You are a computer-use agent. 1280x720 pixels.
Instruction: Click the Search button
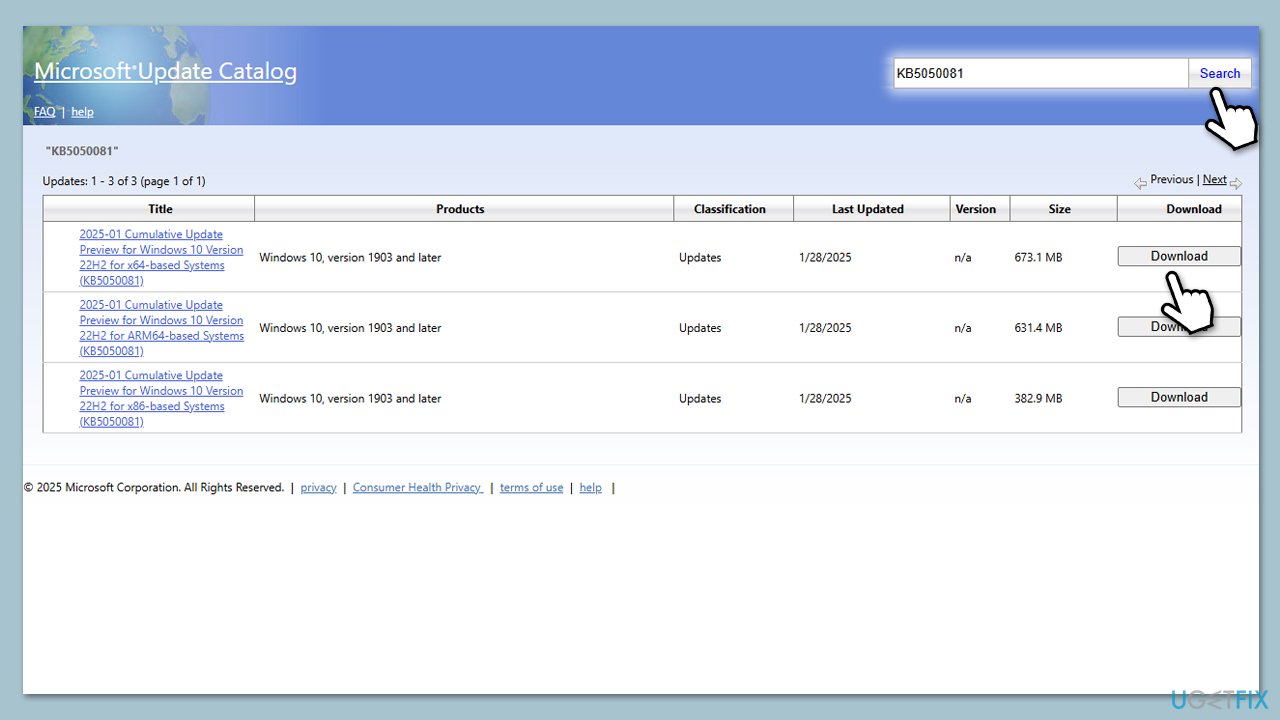[x=1219, y=73]
